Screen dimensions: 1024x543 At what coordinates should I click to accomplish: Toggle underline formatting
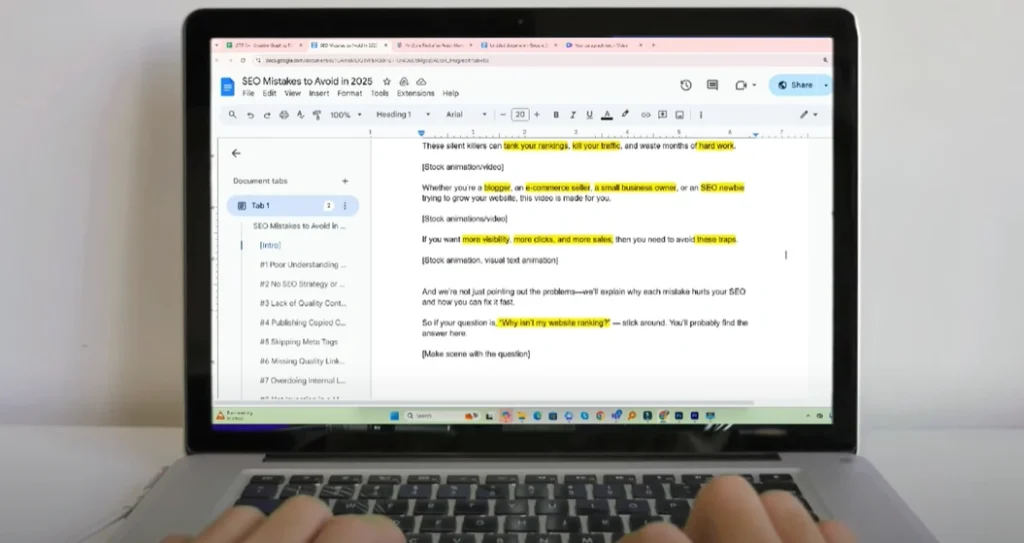[x=589, y=115]
